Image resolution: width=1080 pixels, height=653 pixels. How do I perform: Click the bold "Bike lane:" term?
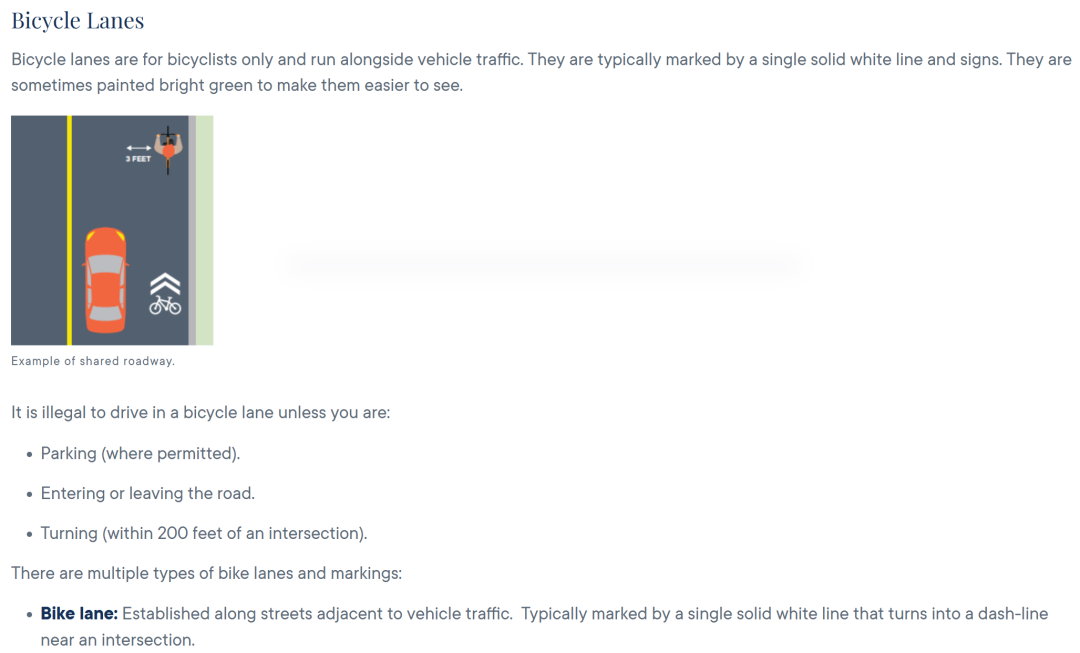[x=79, y=613]
